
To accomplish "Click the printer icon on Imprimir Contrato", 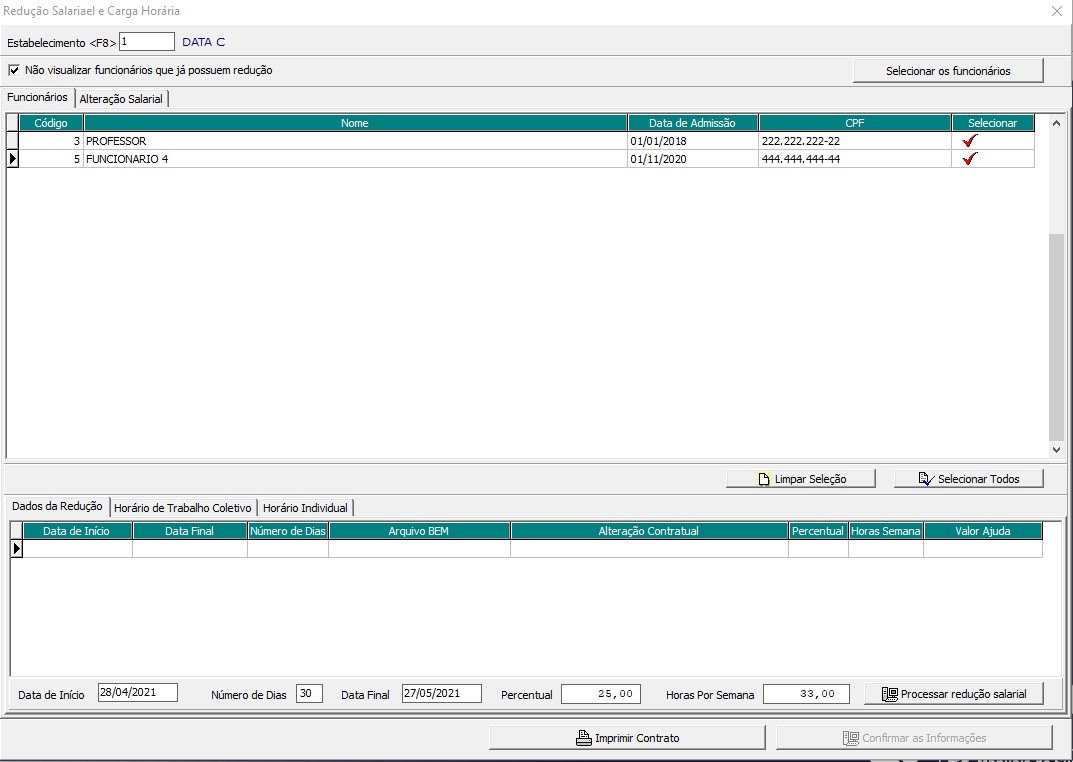I will tap(584, 738).
